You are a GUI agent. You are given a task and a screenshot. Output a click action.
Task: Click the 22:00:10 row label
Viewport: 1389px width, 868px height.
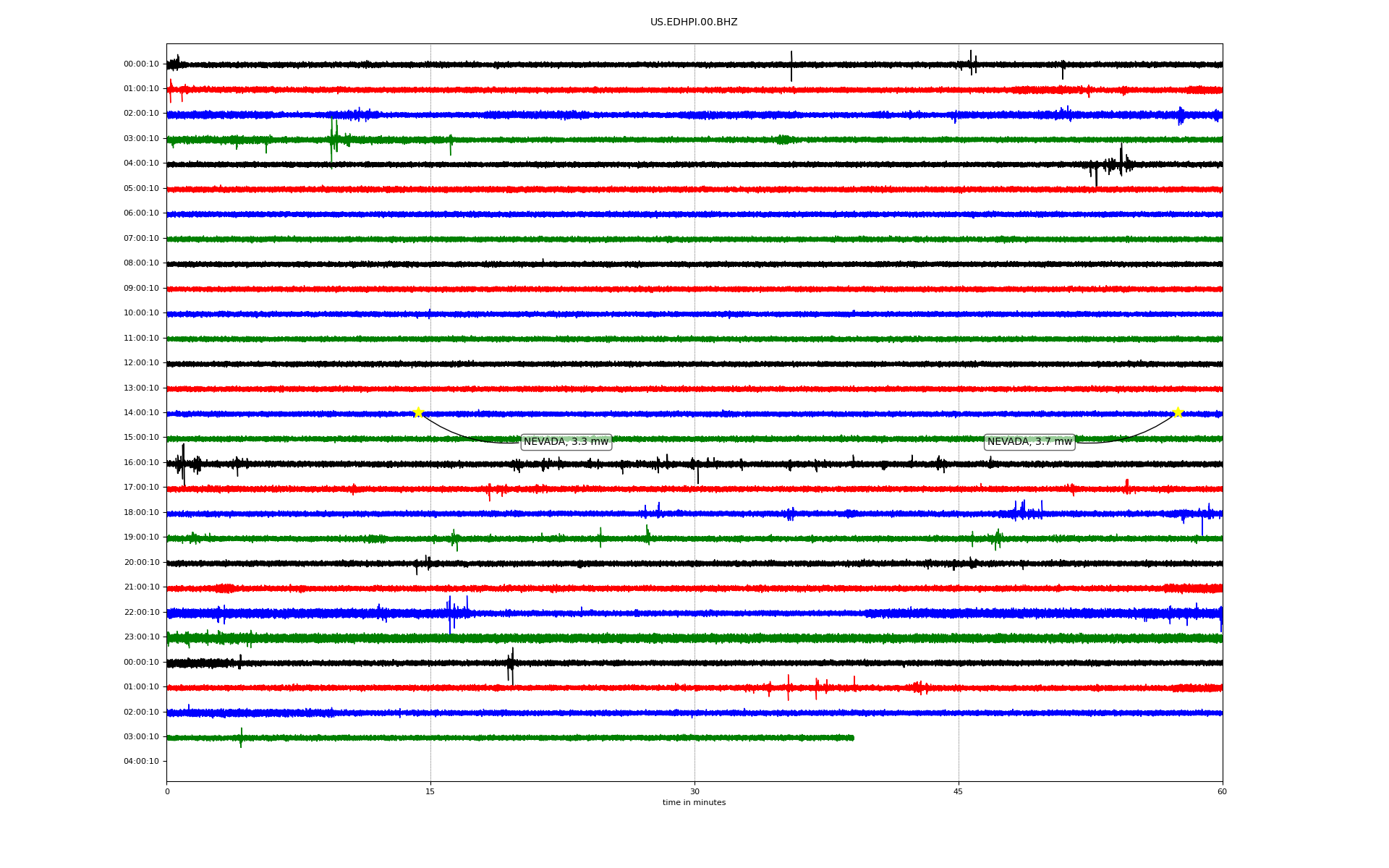pos(141,613)
